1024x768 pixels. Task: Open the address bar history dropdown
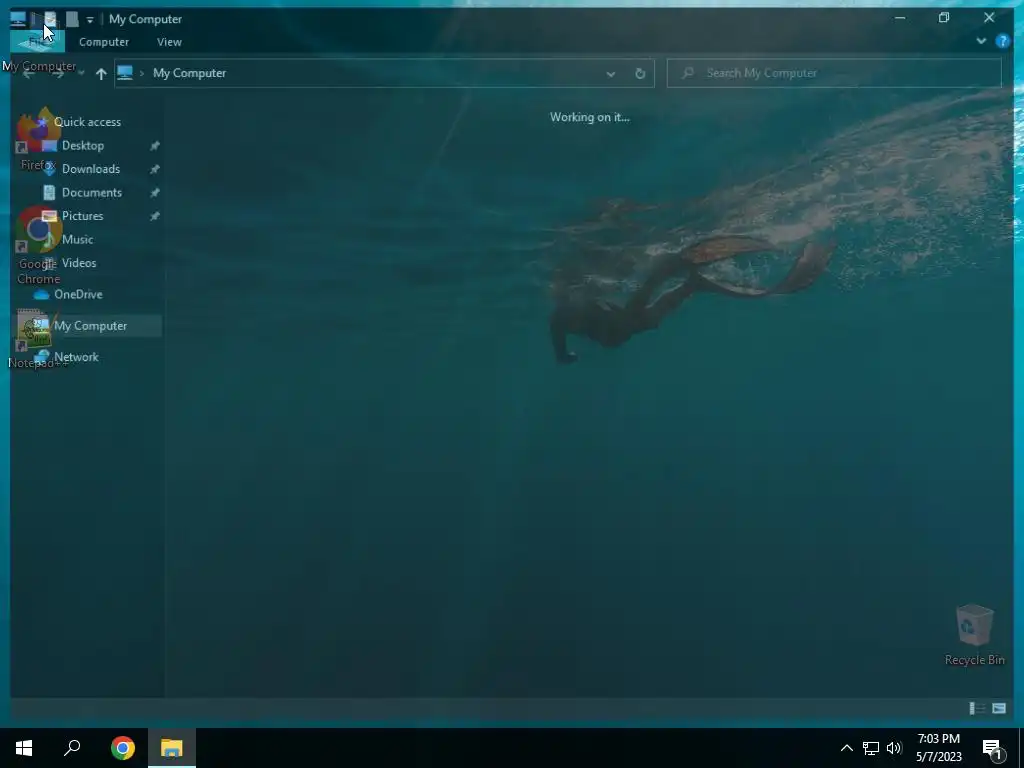pos(611,74)
